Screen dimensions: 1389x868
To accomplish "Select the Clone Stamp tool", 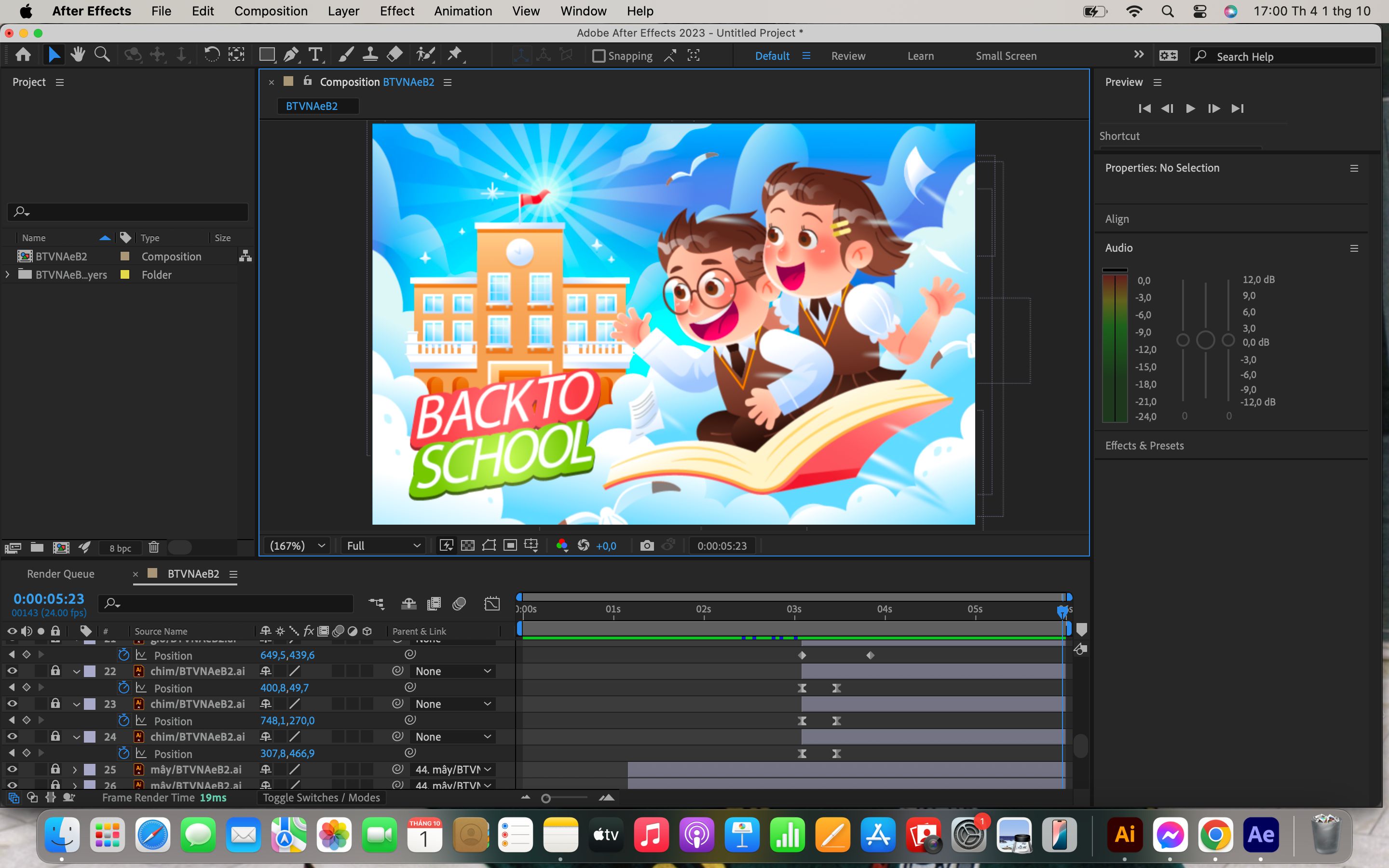I will (370, 55).
